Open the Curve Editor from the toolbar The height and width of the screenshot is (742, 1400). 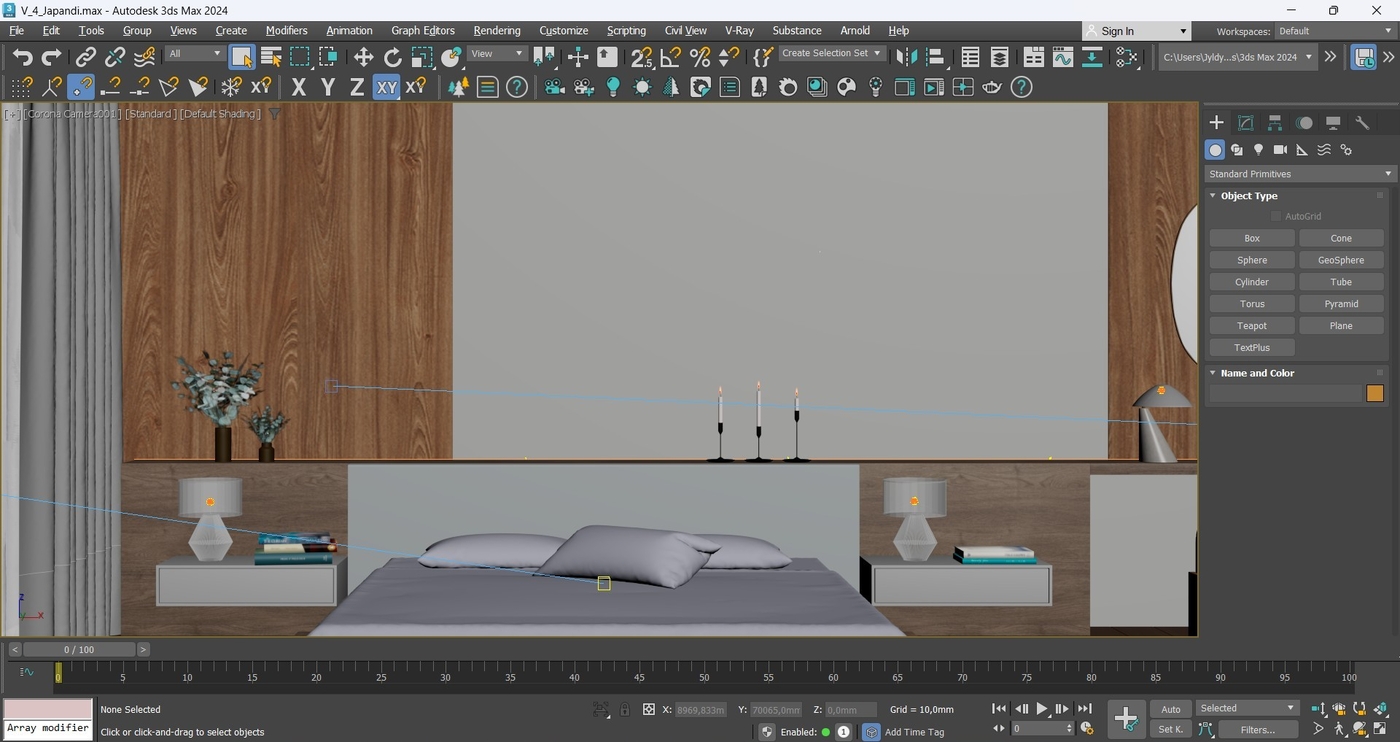(1062, 57)
